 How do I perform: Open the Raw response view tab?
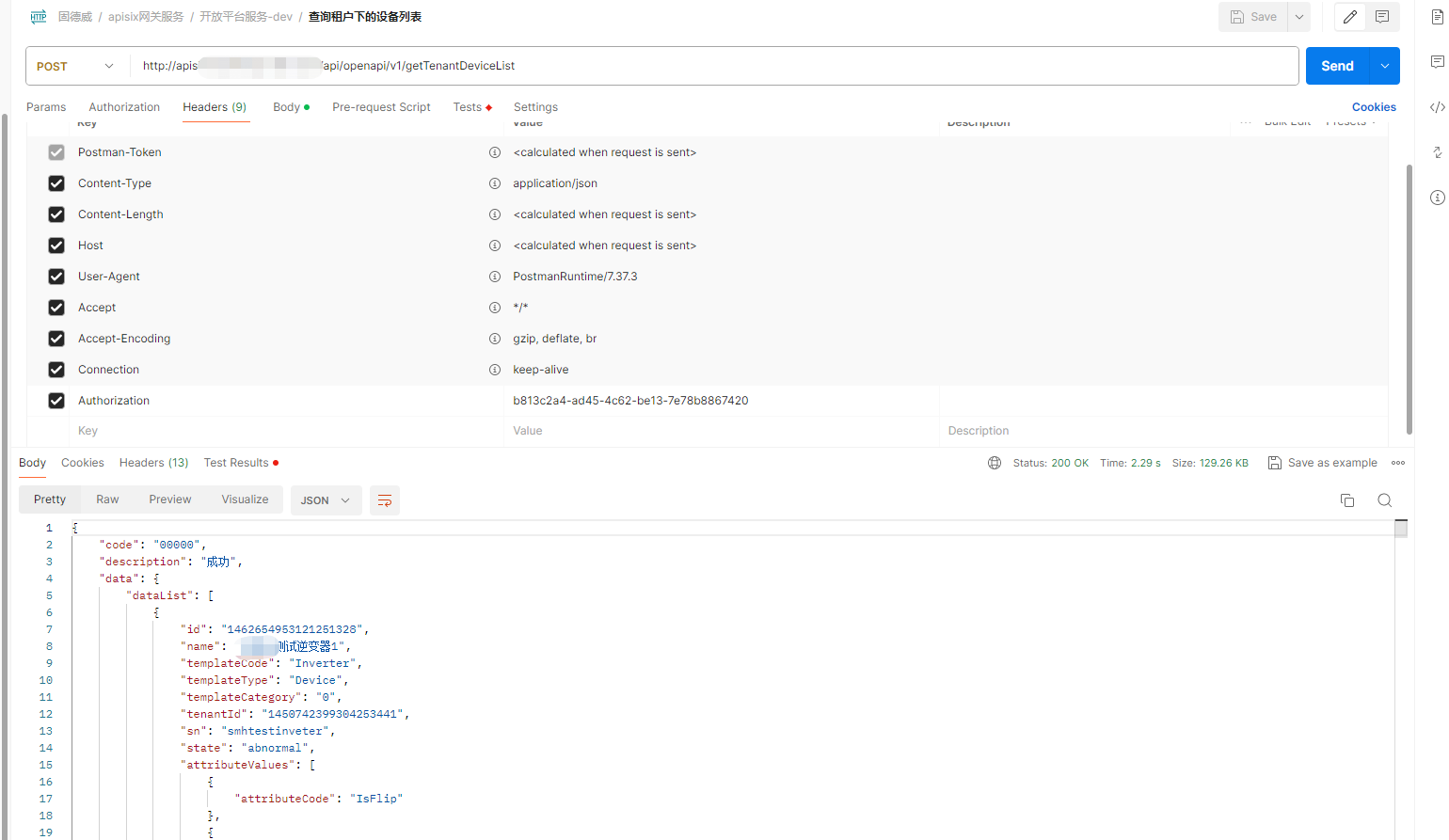[107, 499]
